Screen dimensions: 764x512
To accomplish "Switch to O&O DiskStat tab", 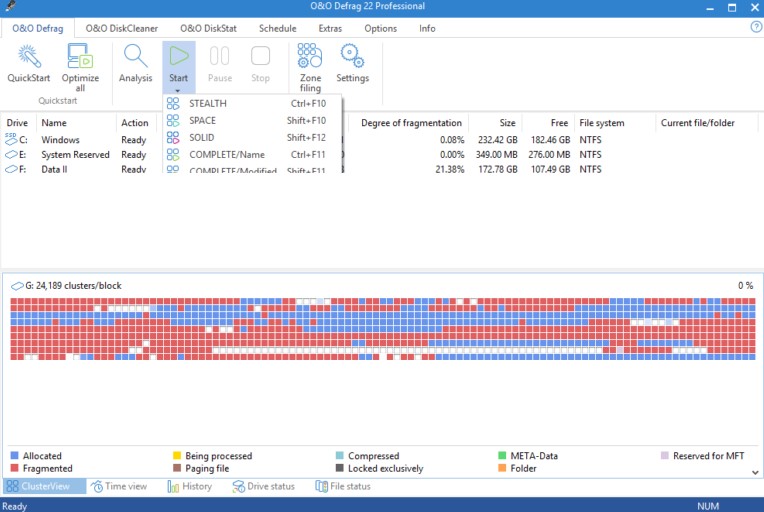I will (x=209, y=28).
